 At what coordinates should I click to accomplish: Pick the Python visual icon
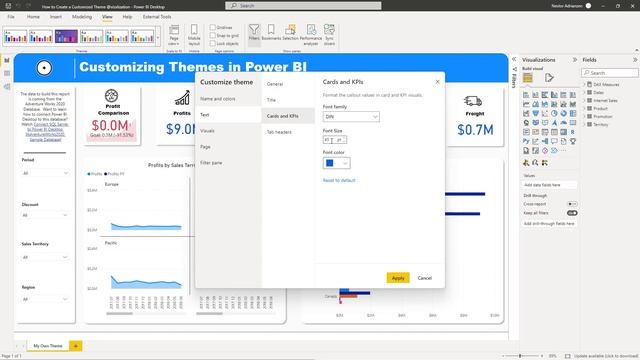pos(526,141)
